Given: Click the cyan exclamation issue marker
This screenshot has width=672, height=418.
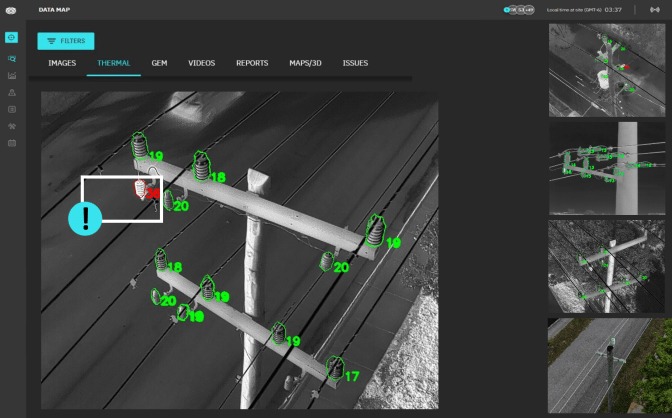Looking at the screenshot, I should [x=85, y=219].
